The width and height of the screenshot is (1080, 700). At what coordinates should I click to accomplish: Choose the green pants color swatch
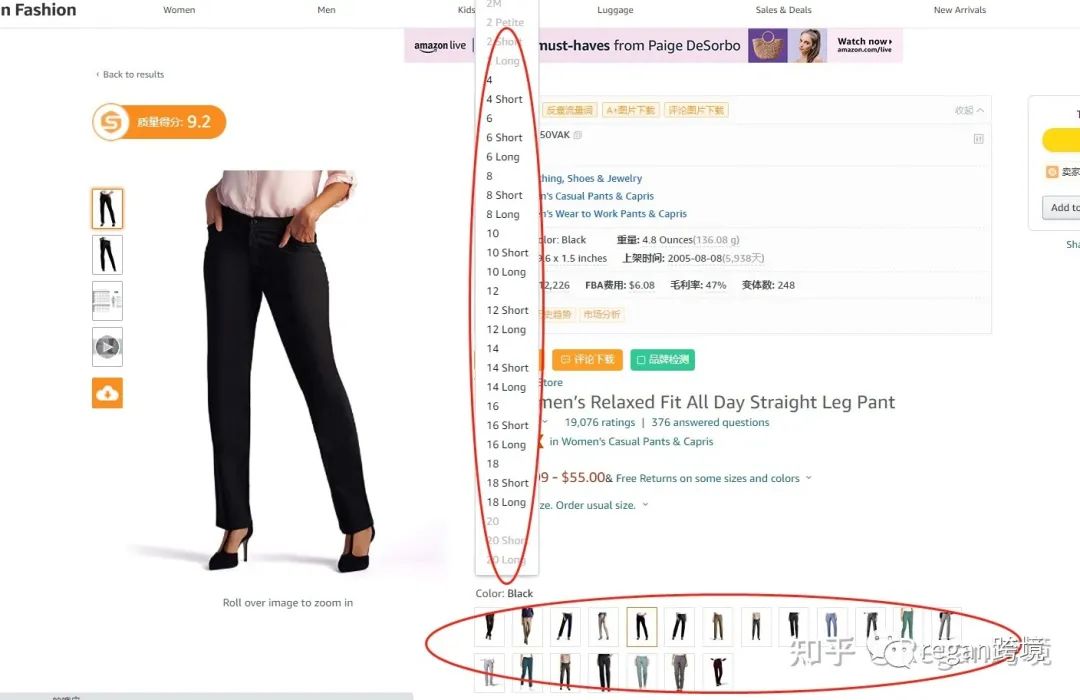[907, 626]
